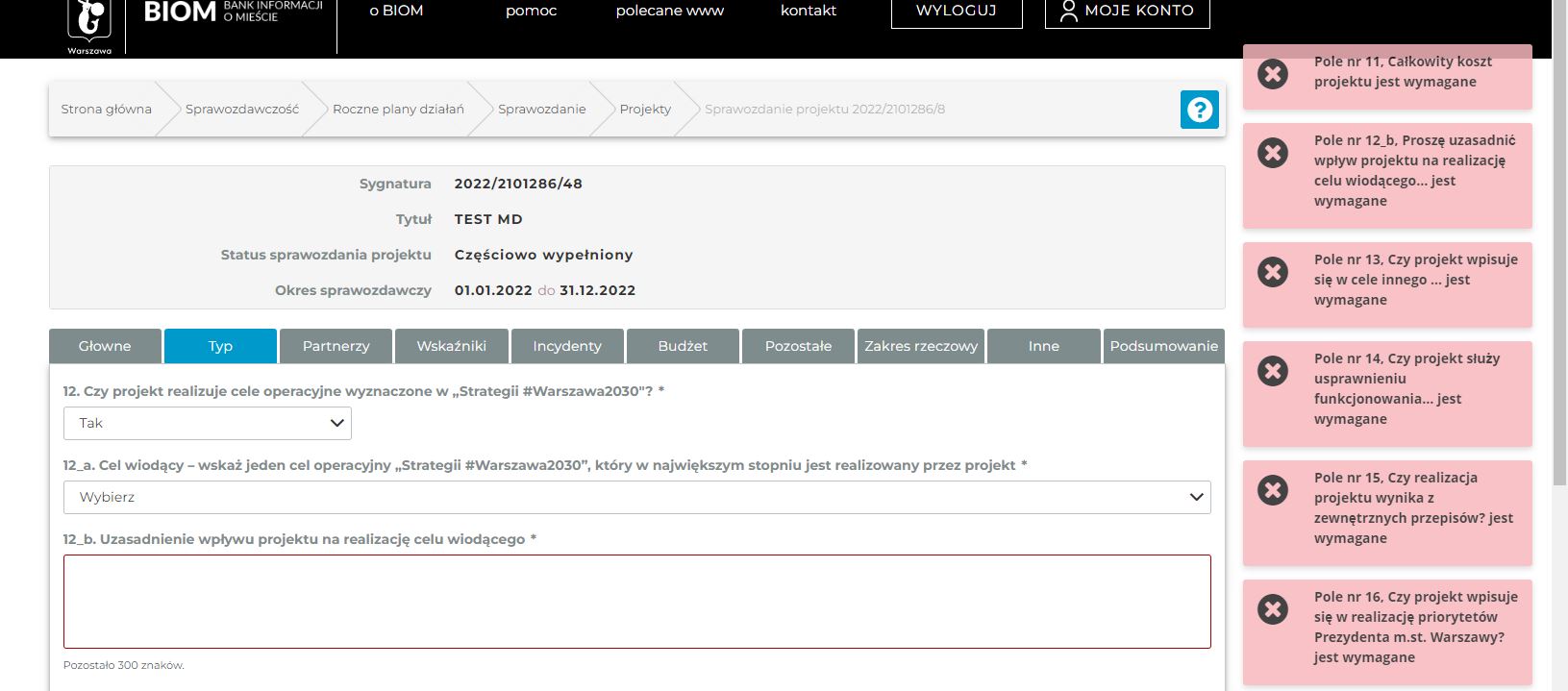
Task: Go to the Podsumowanie tab
Action: pos(1163,346)
